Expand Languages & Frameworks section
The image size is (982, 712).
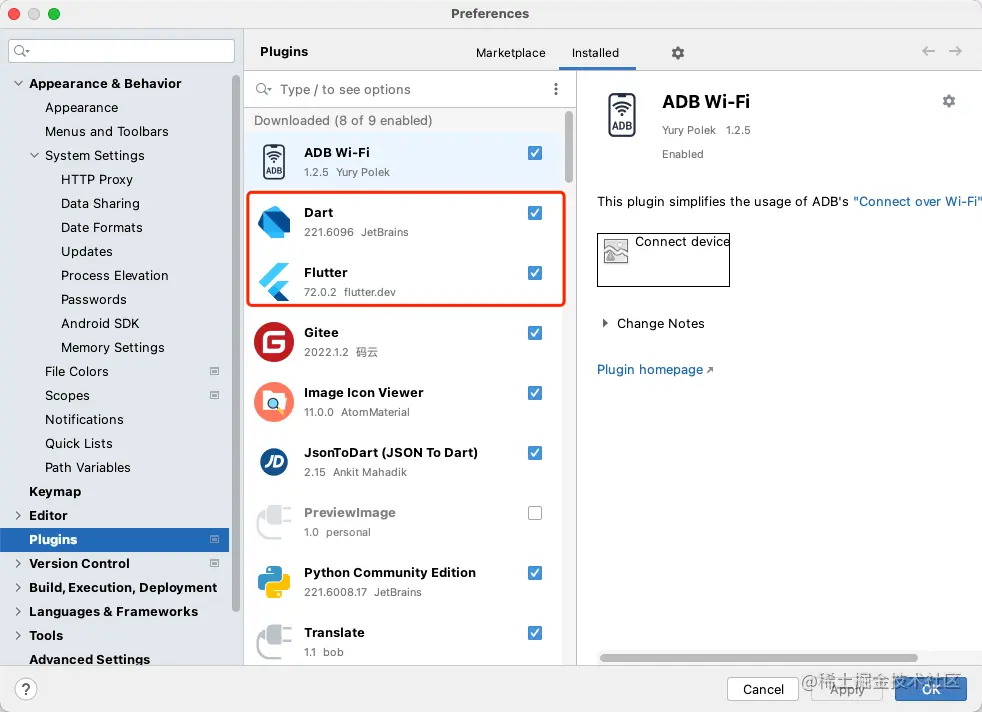tap(18, 611)
